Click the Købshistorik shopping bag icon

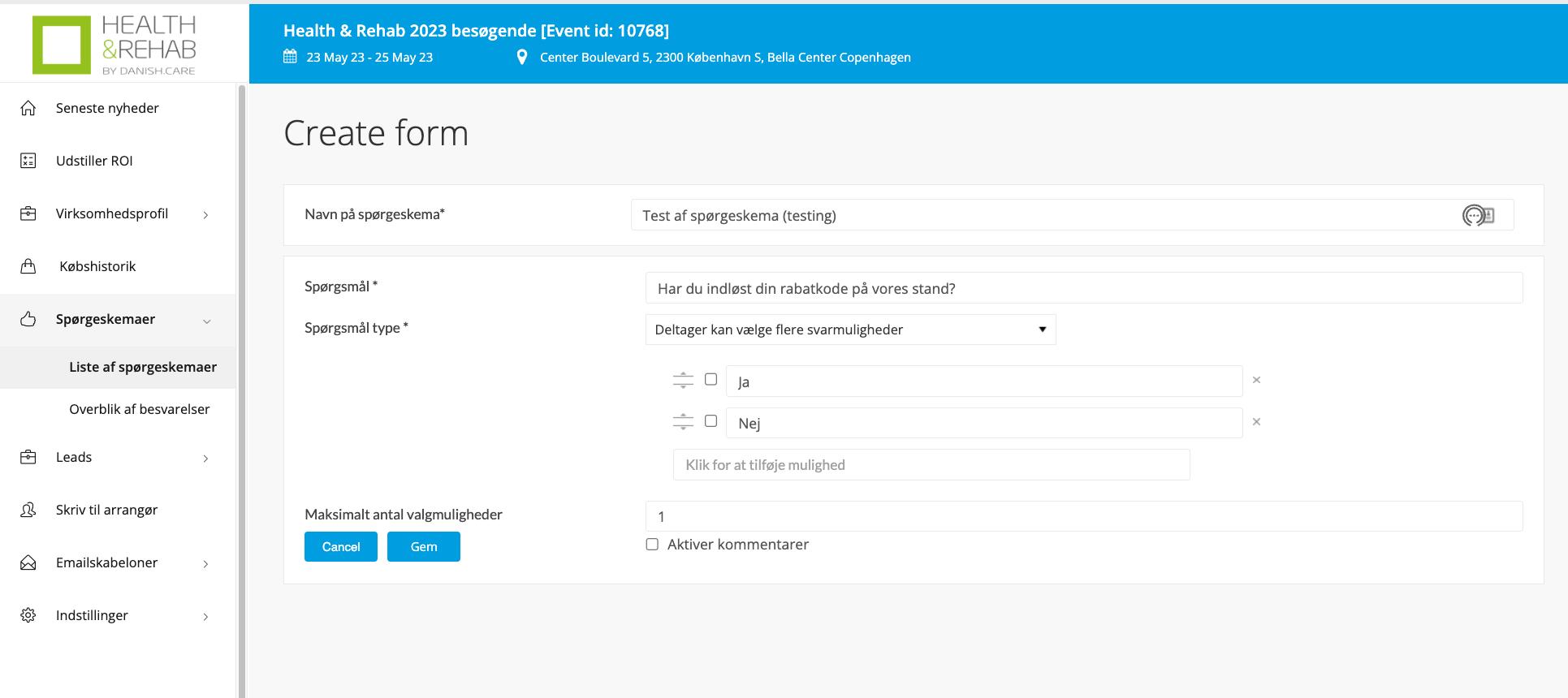(x=28, y=266)
